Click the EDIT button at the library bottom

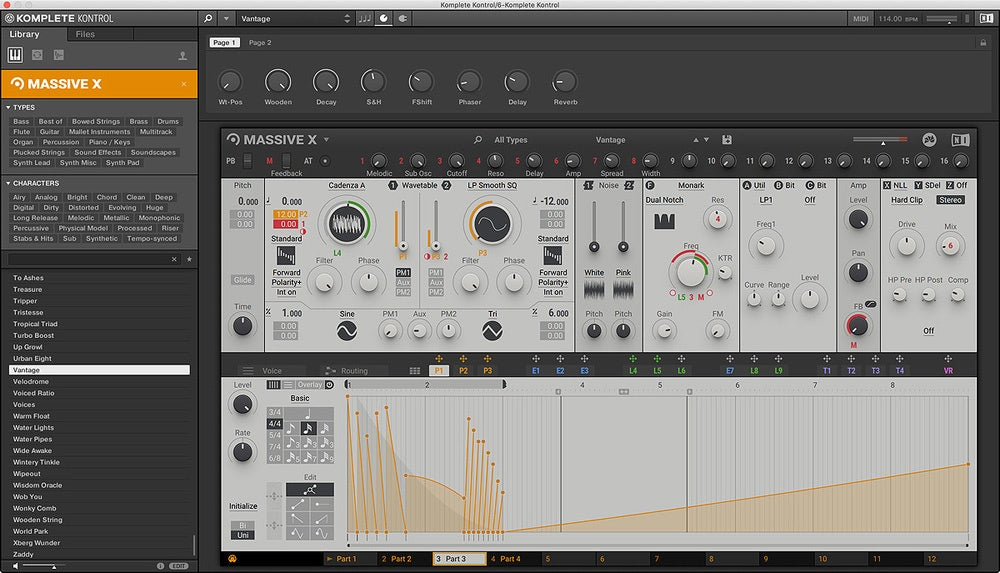tap(179, 566)
